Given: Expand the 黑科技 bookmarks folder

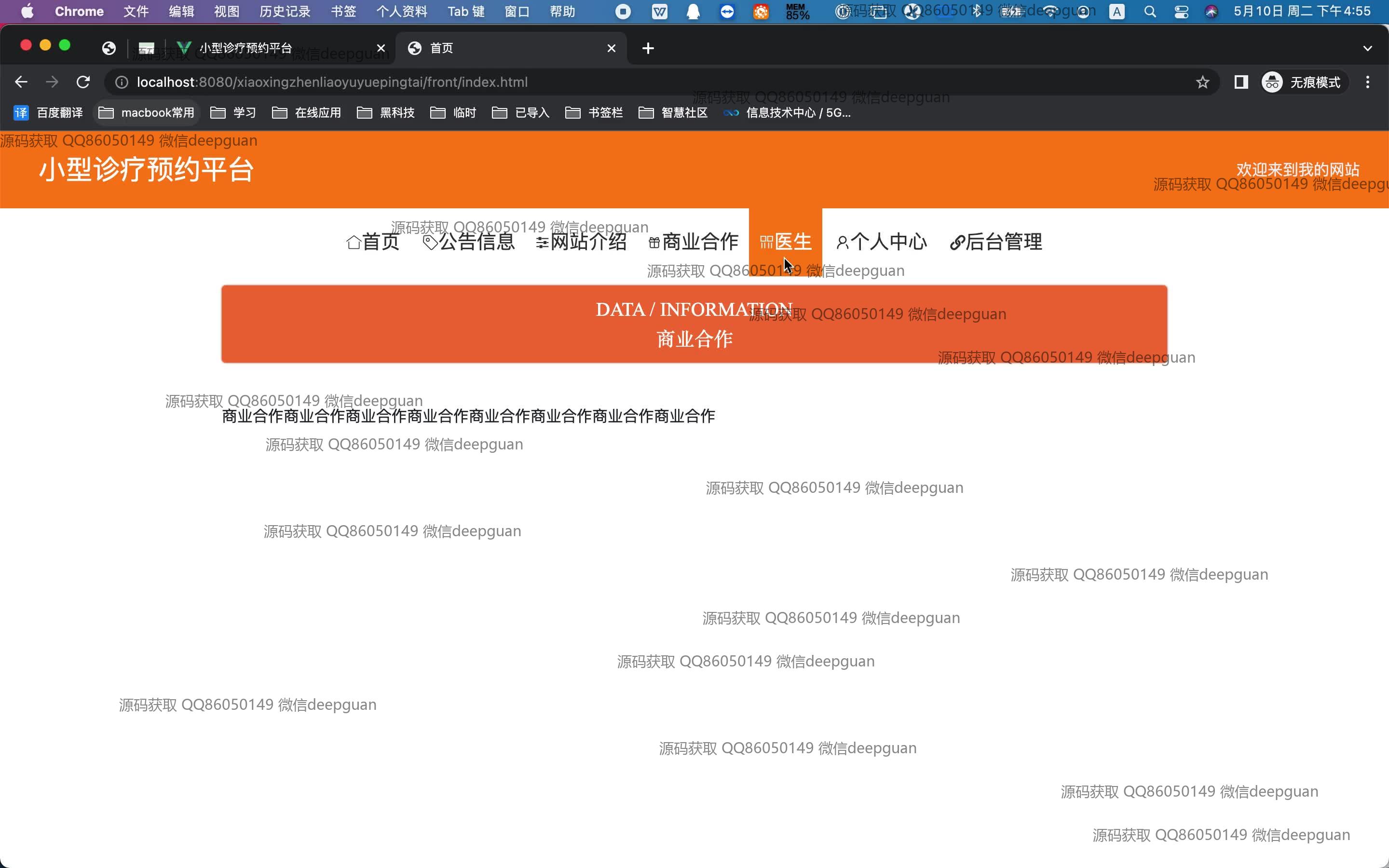Looking at the screenshot, I should click(386, 112).
